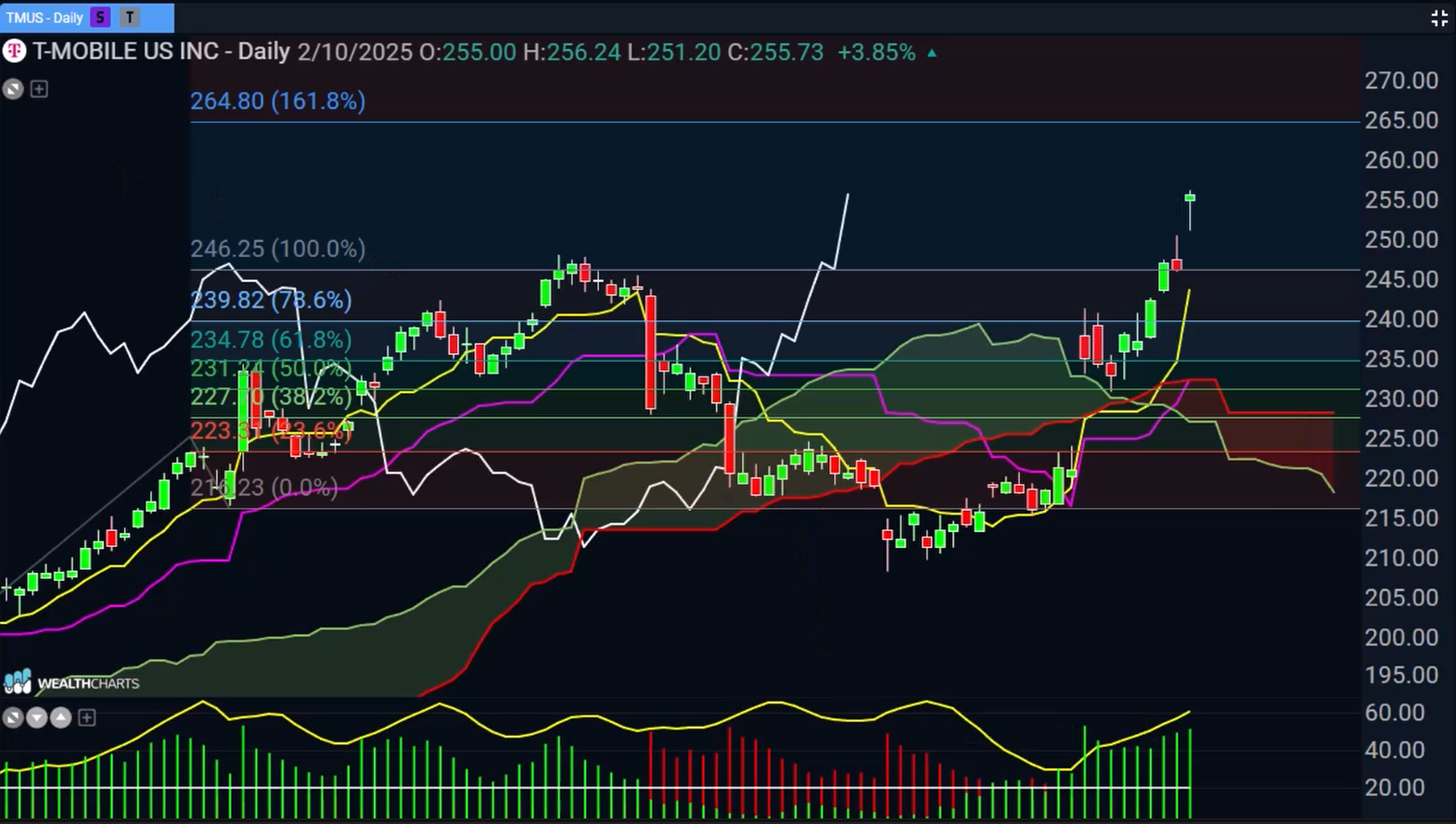Exit fullscreen with the collapse arrows icon

1439,18
